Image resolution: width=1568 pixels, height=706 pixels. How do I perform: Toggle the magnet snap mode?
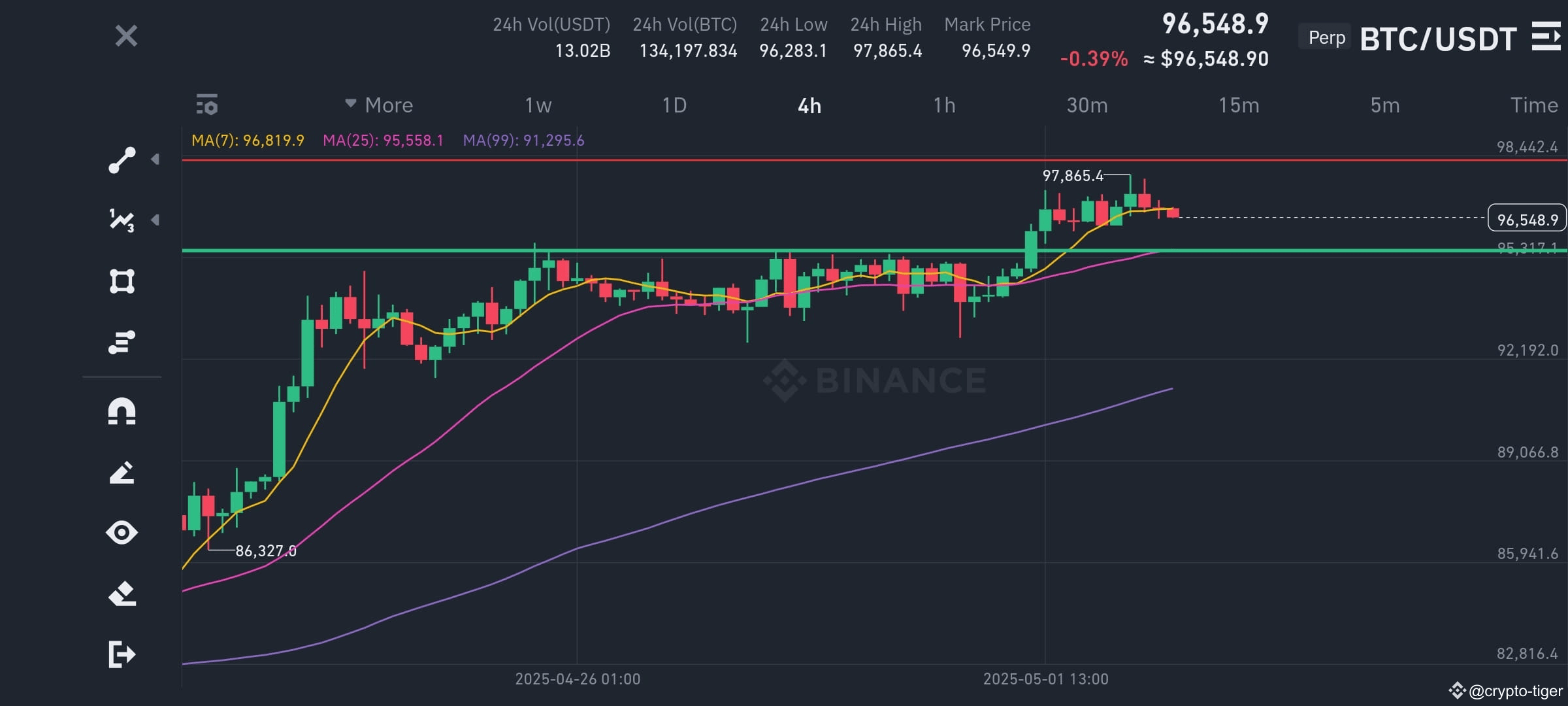[x=122, y=411]
